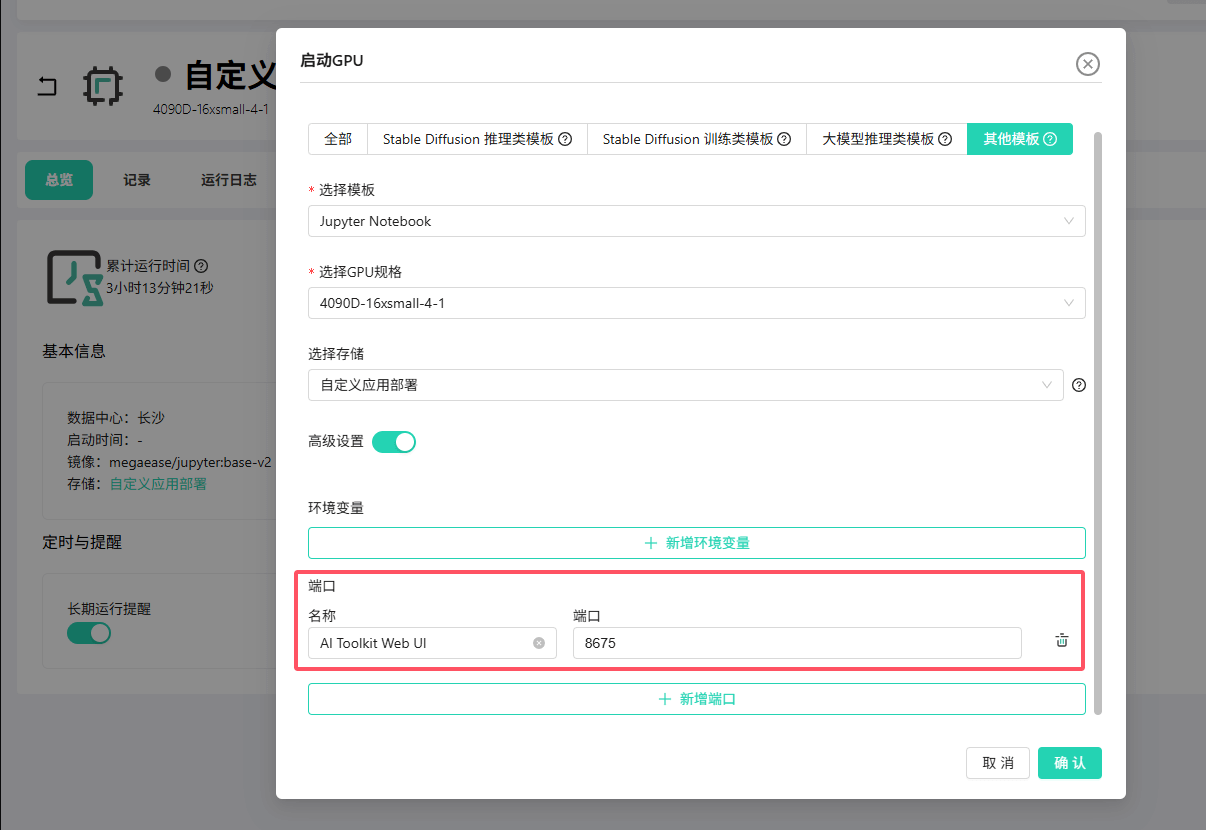Close the 启动GPU dialog with X icon
The image size is (1206, 830).
coord(1087,64)
